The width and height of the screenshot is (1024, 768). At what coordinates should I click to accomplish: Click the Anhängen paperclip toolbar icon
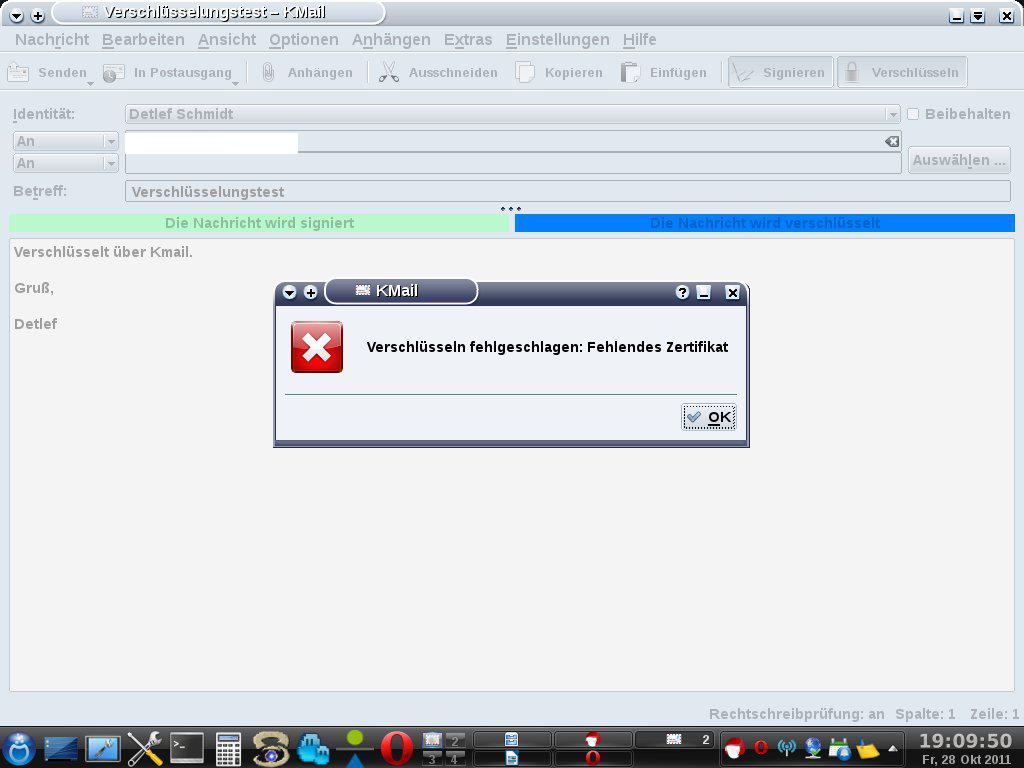pyautogui.click(x=268, y=72)
